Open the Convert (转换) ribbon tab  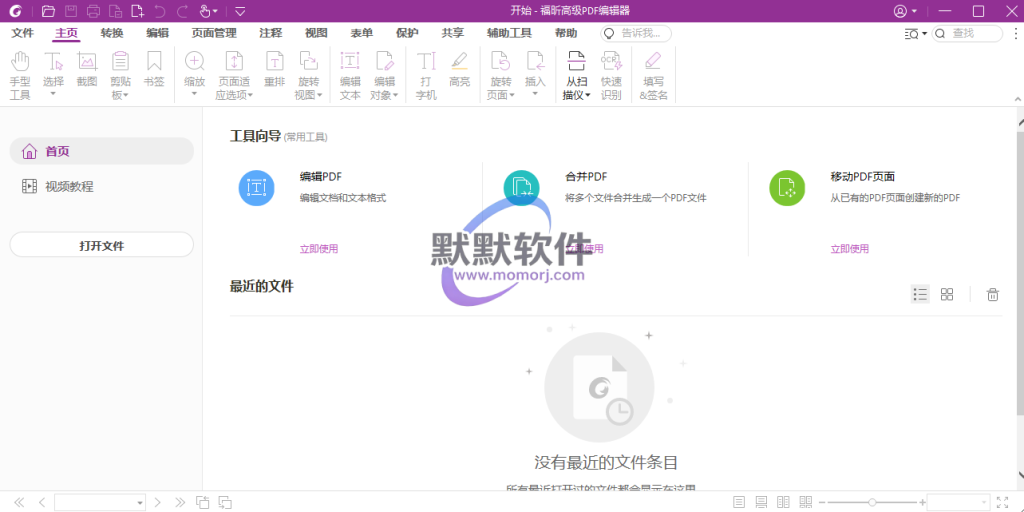pyautogui.click(x=112, y=33)
